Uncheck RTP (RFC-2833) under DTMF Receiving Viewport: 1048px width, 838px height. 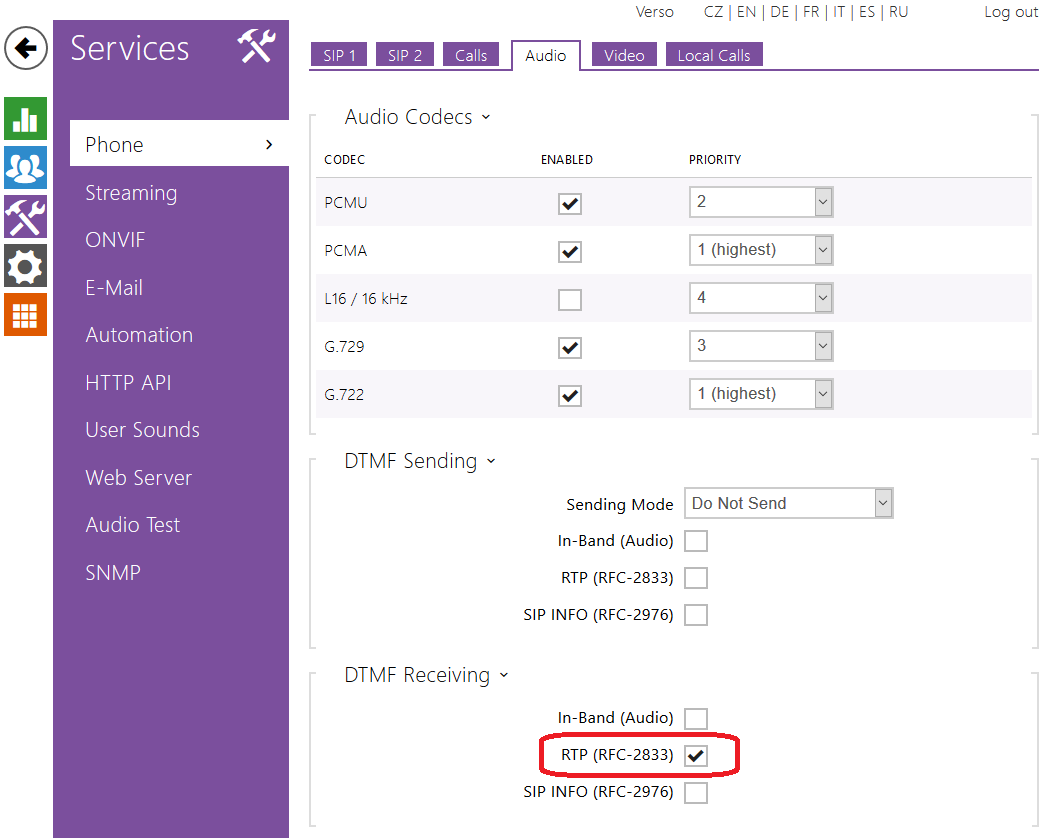click(696, 756)
